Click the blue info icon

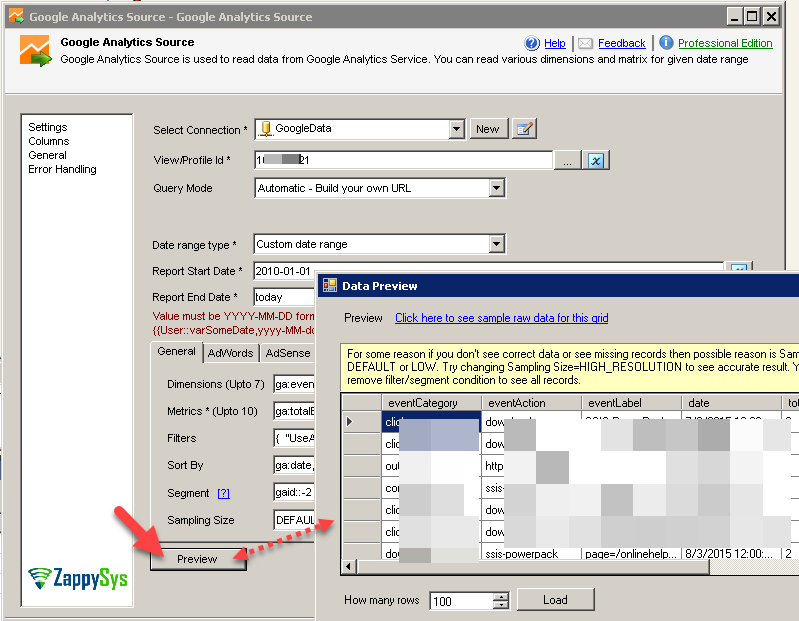pyautogui.click(x=666, y=43)
